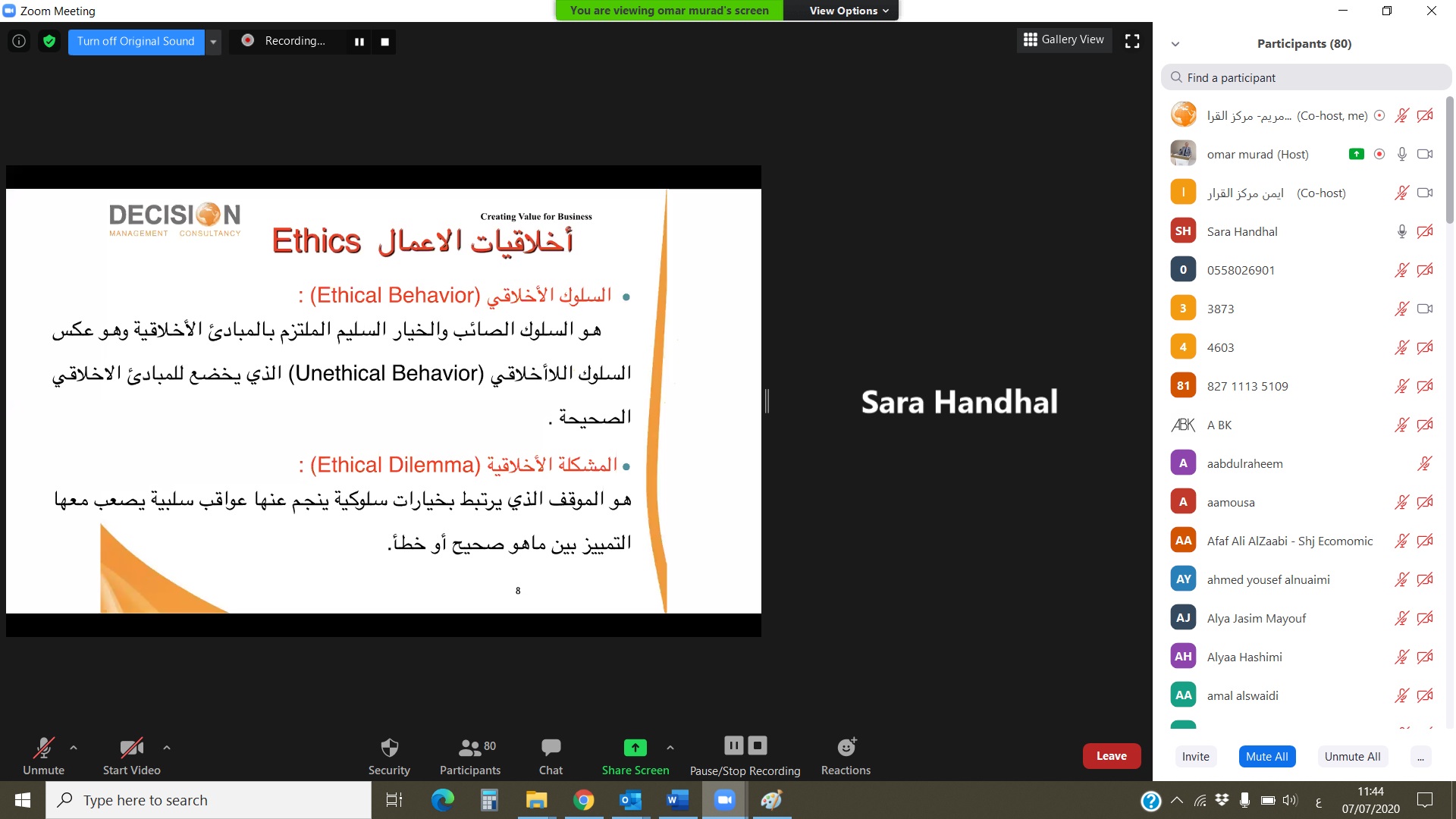Click the Find a participant search field
1456x819 pixels.
(x=1306, y=77)
